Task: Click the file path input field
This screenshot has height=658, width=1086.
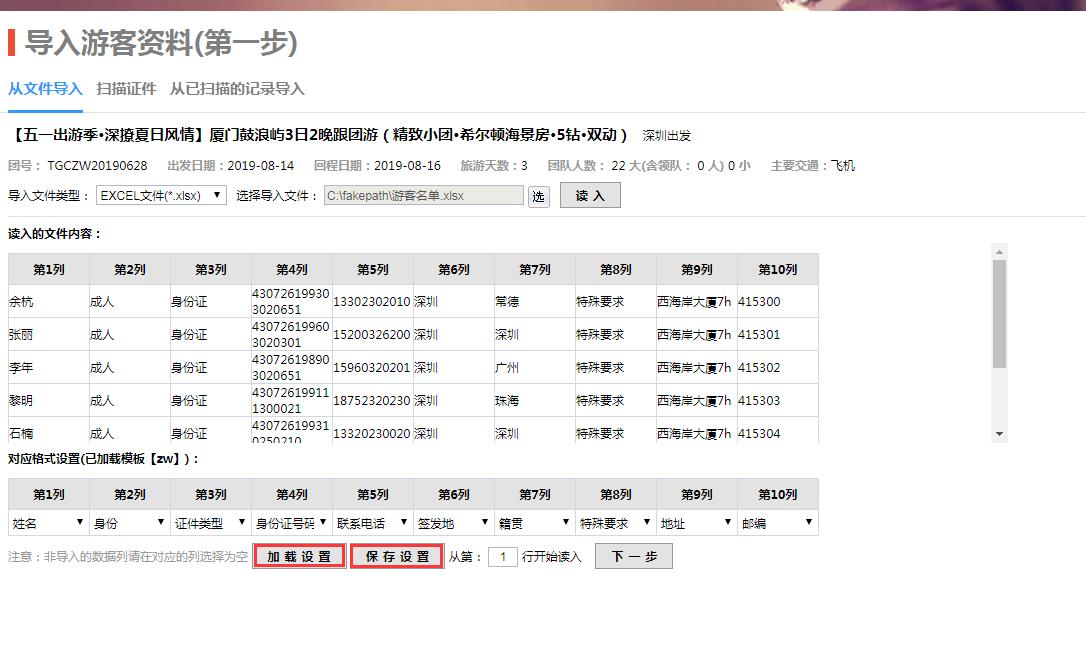Action: 423,196
